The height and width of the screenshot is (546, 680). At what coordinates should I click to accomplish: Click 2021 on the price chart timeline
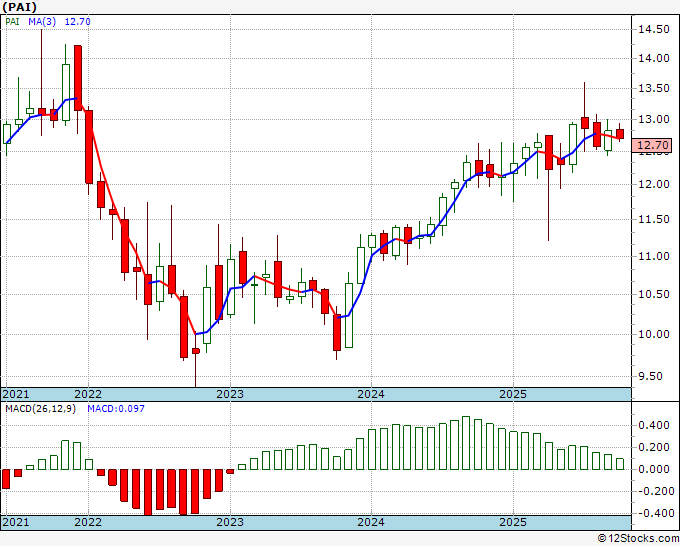[x=16, y=394]
